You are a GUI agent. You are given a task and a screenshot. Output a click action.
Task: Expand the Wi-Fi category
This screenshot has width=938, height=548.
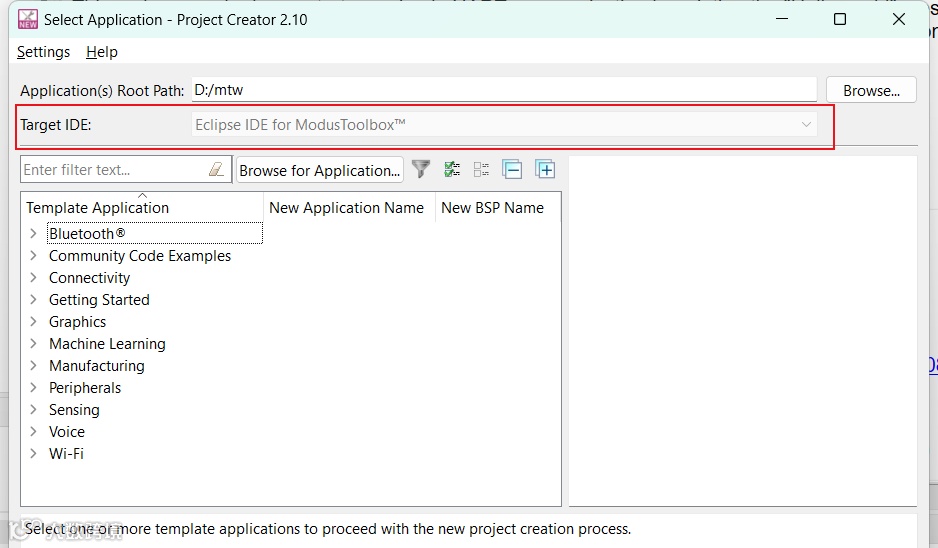(x=34, y=453)
